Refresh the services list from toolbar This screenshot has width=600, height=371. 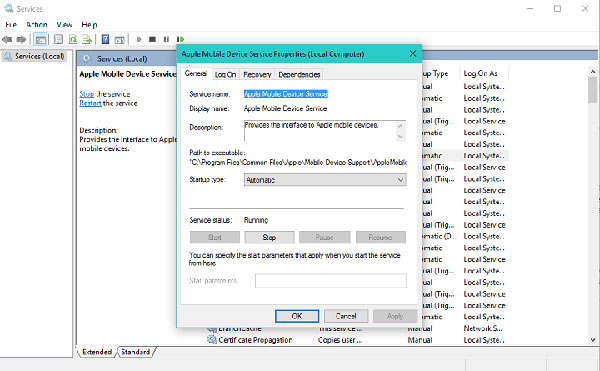pyautogui.click(x=73, y=39)
